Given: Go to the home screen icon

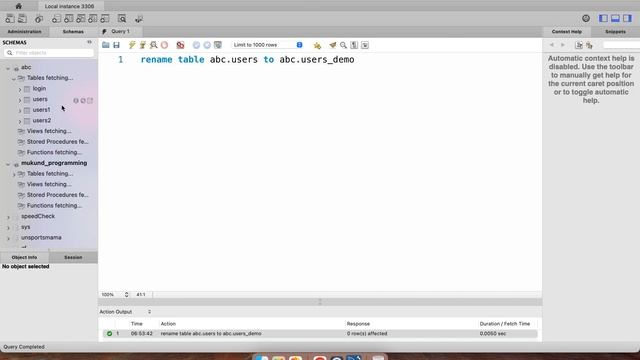Looking at the screenshot, I should (x=18, y=6).
